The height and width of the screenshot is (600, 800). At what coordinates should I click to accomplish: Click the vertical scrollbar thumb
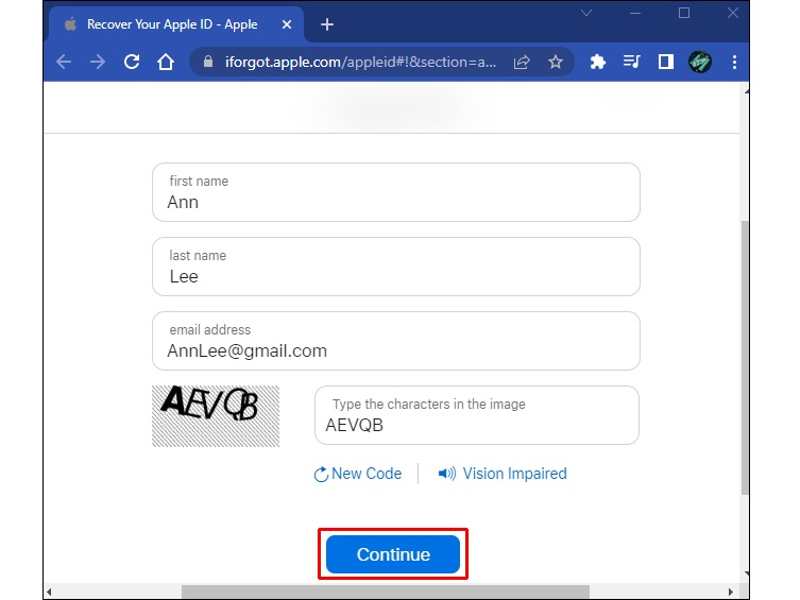(745, 357)
